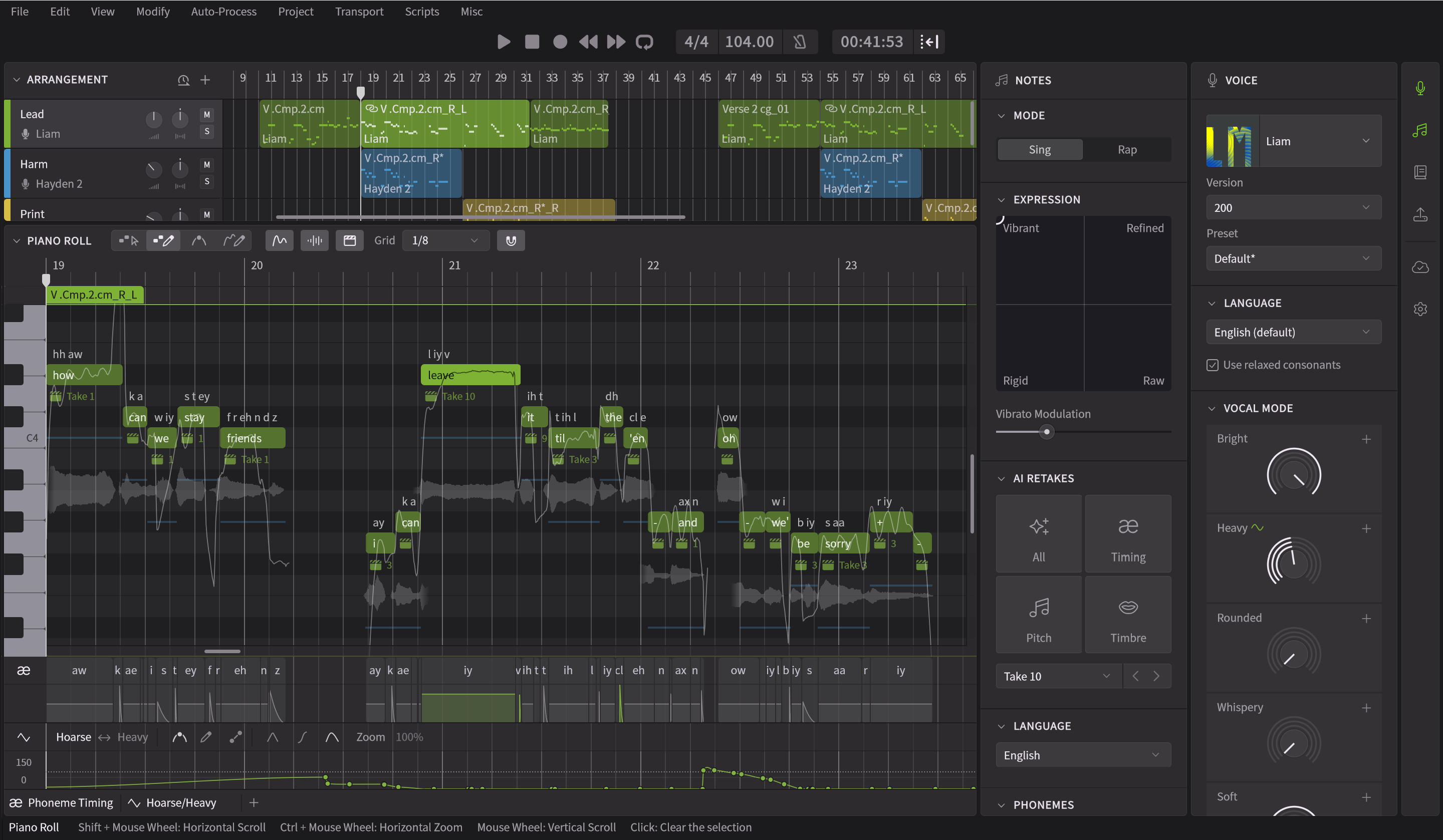Enable the metronome icon in the transport bar
The width and height of the screenshot is (1443, 840).
pos(800,41)
